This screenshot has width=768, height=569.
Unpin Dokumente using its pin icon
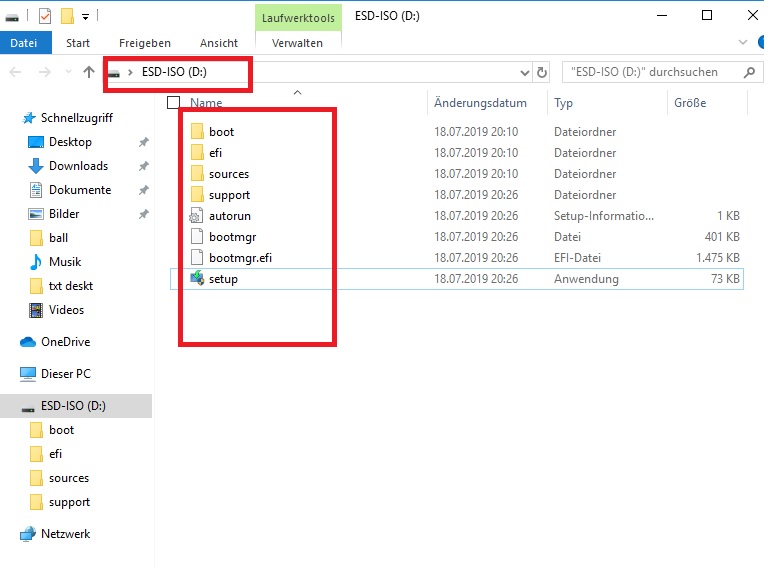(144, 190)
